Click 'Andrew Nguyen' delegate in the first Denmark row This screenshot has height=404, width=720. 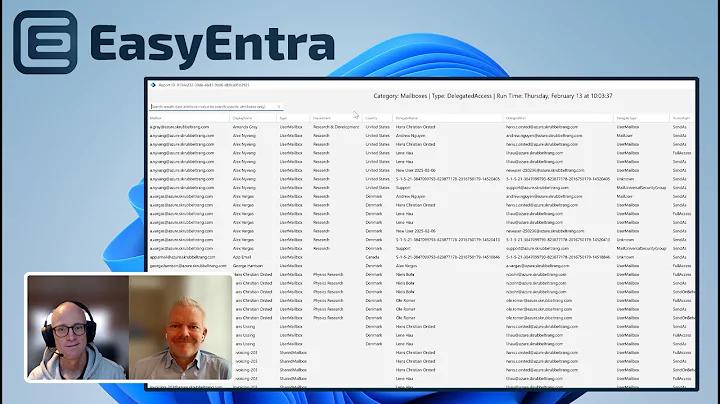[x=411, y=196]
